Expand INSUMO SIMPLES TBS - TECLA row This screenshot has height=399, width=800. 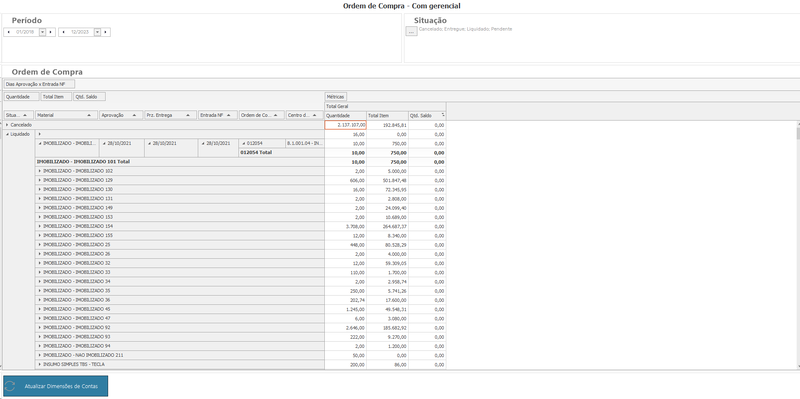pos(40,364)
